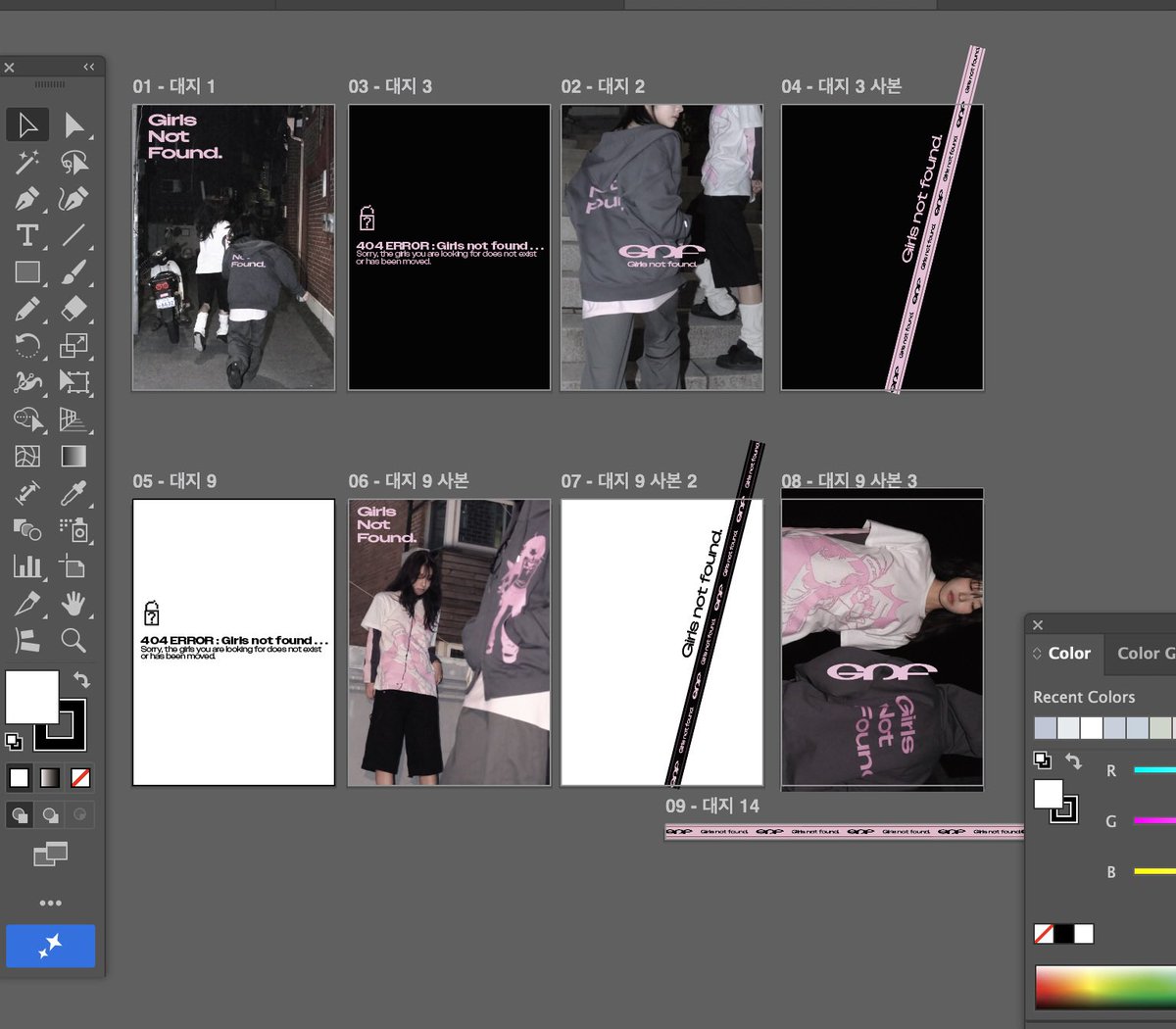Pick a color from the spectrum bar
This screenshot has width=1176, height=1029.
(x=1105, y=987)
